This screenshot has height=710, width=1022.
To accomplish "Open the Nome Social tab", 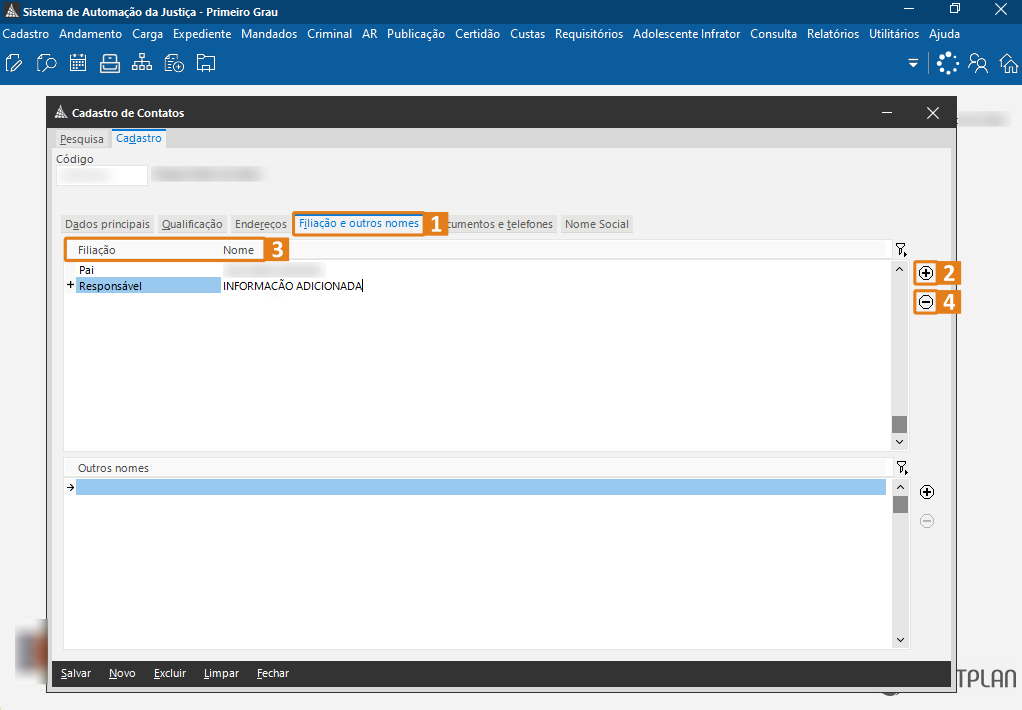I will click(596, 224).
